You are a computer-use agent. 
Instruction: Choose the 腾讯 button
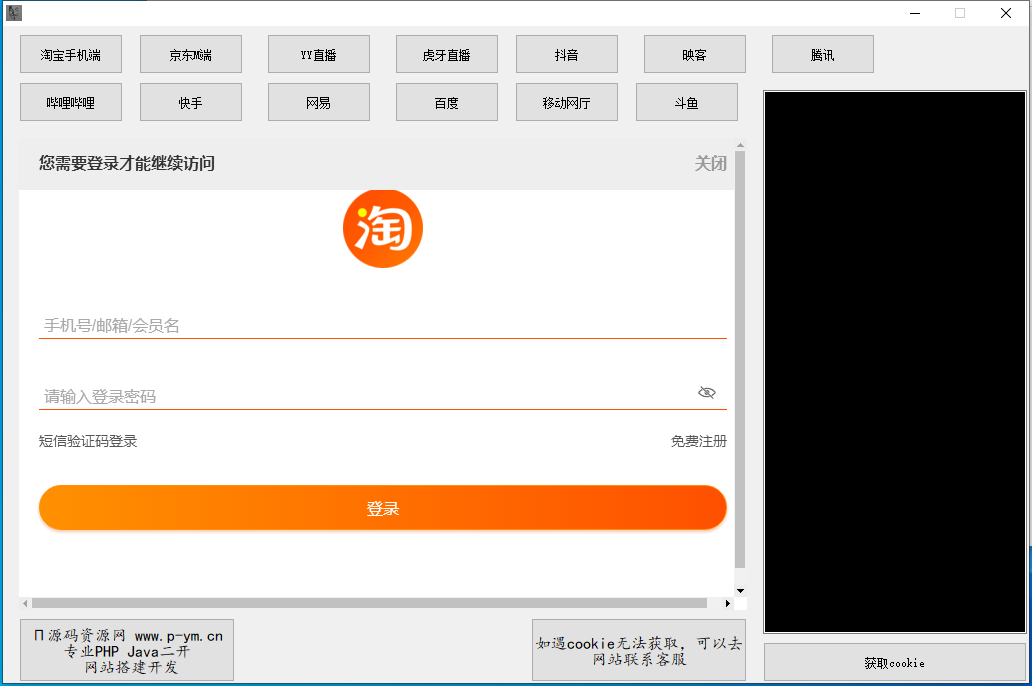pos(823,55)
